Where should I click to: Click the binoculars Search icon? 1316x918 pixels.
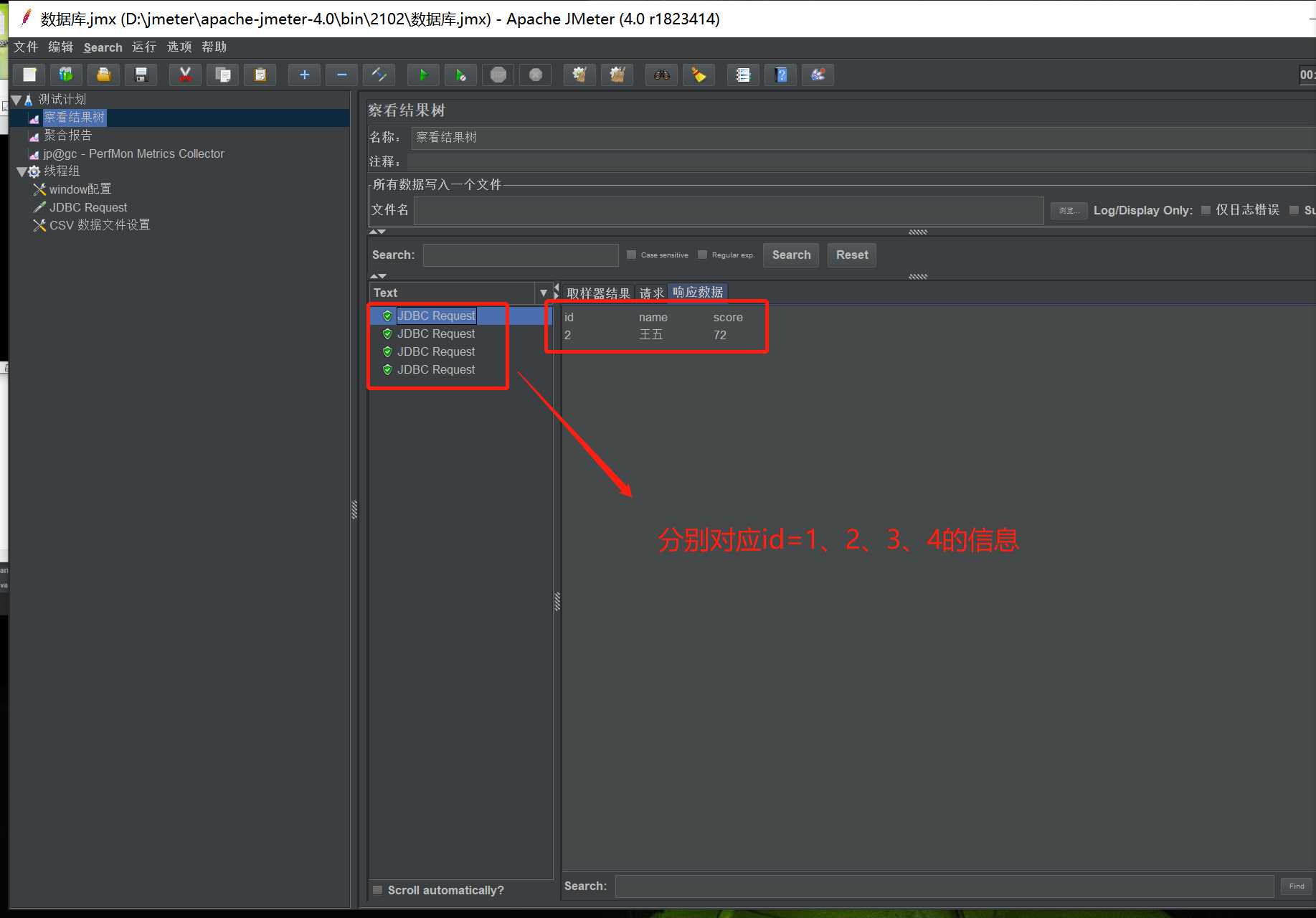(661, 75)
